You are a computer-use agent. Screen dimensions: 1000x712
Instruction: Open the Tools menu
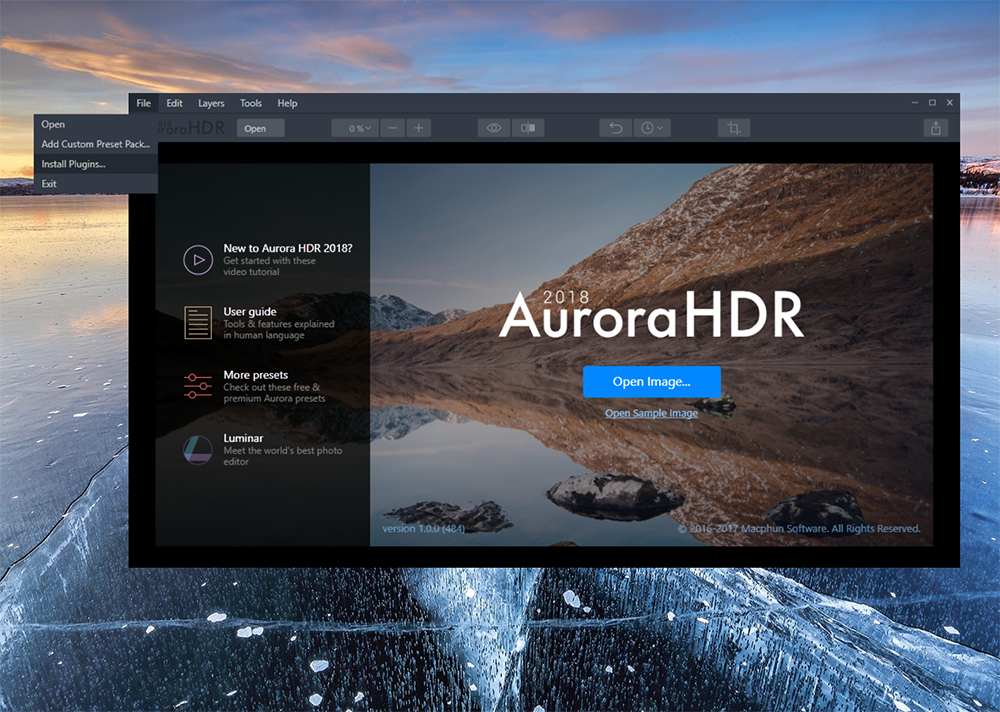click(x=251, y=103)
